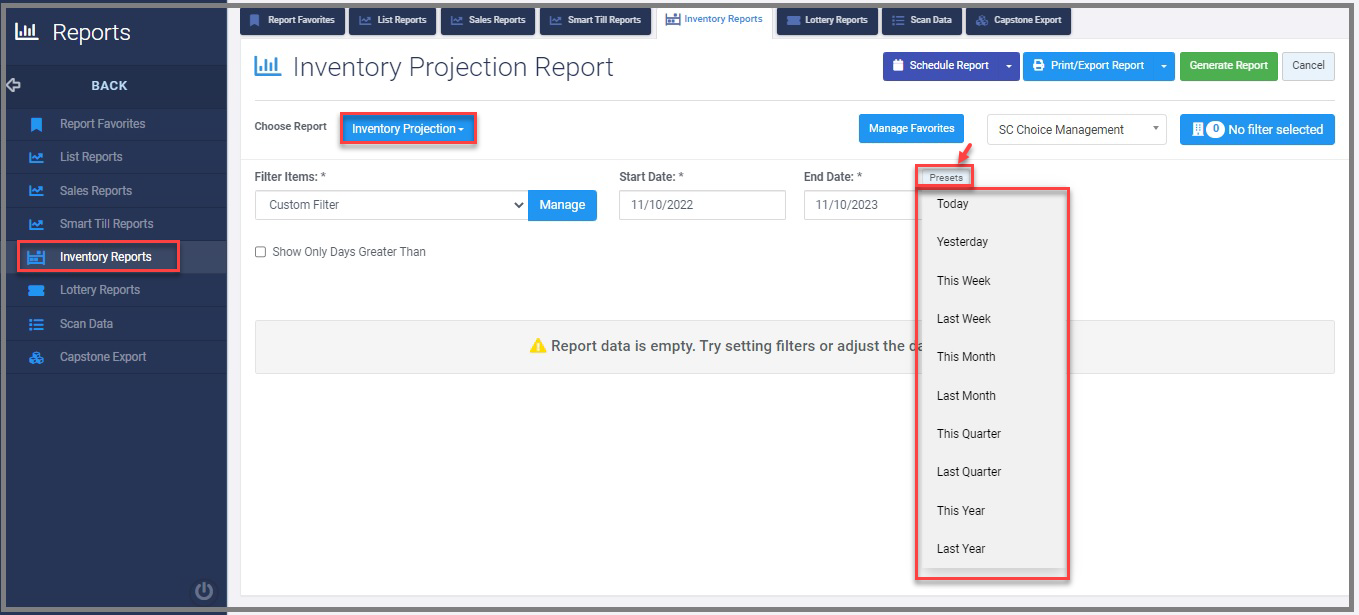Toggle the Presets date dropdown
Image resolution: width=1359 pixels, height=615 pixels.
945,178
